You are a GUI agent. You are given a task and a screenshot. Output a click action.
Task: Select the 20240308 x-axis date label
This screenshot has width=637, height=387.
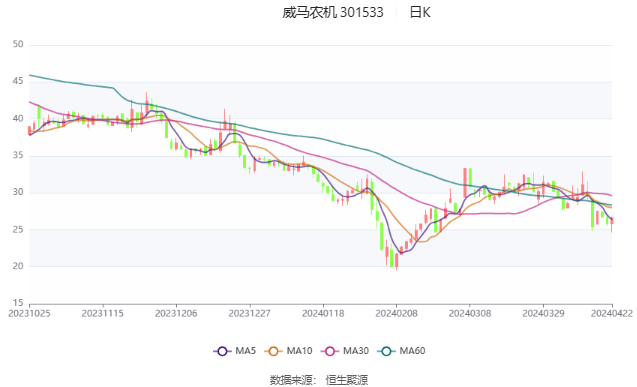click(x=470, y=313)
